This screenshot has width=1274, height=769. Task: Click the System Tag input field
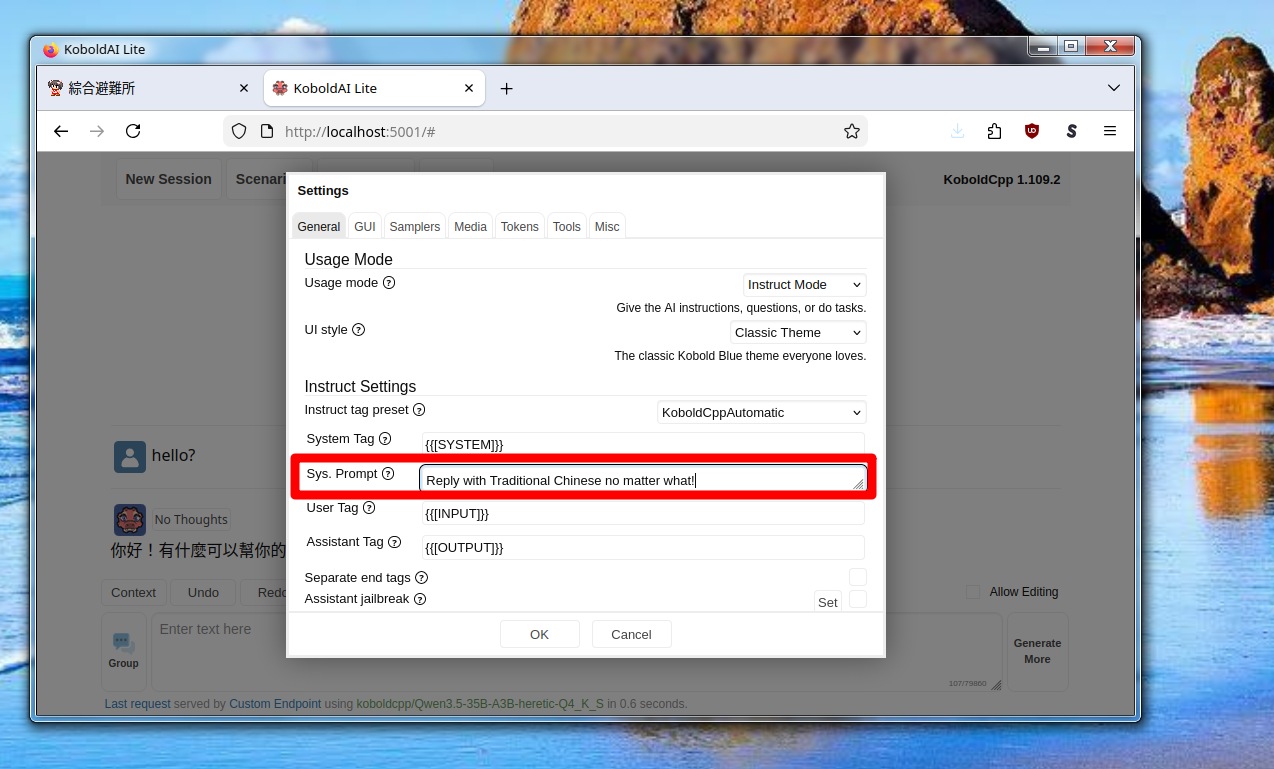[642, 444]
